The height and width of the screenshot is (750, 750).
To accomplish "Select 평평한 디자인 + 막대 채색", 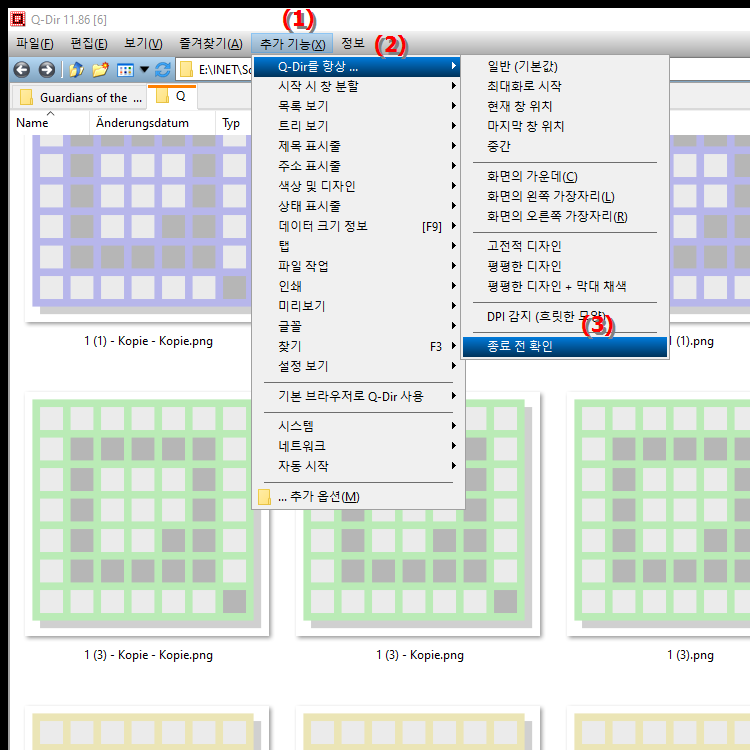I will [564, 287].
